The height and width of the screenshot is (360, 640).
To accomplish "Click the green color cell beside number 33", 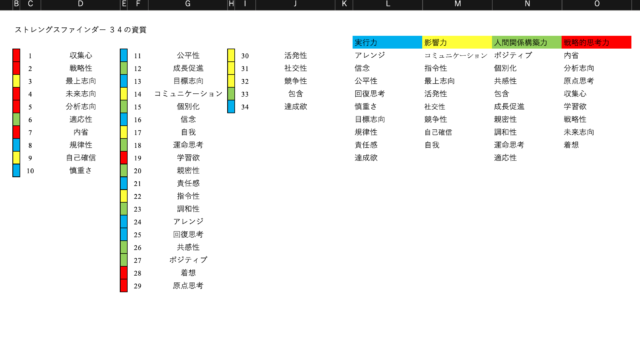I will pos(231,94).
